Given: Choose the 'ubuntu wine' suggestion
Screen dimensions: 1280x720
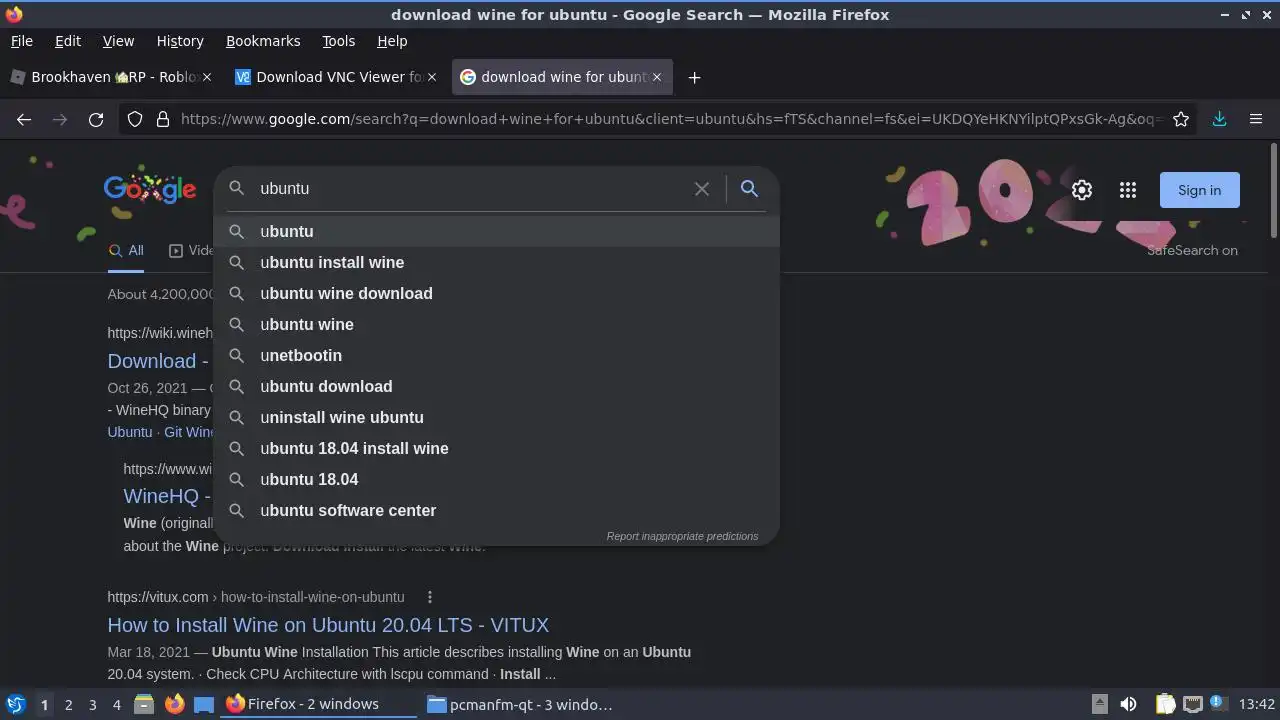Looking at the screenshot, I should pos(496,324).
